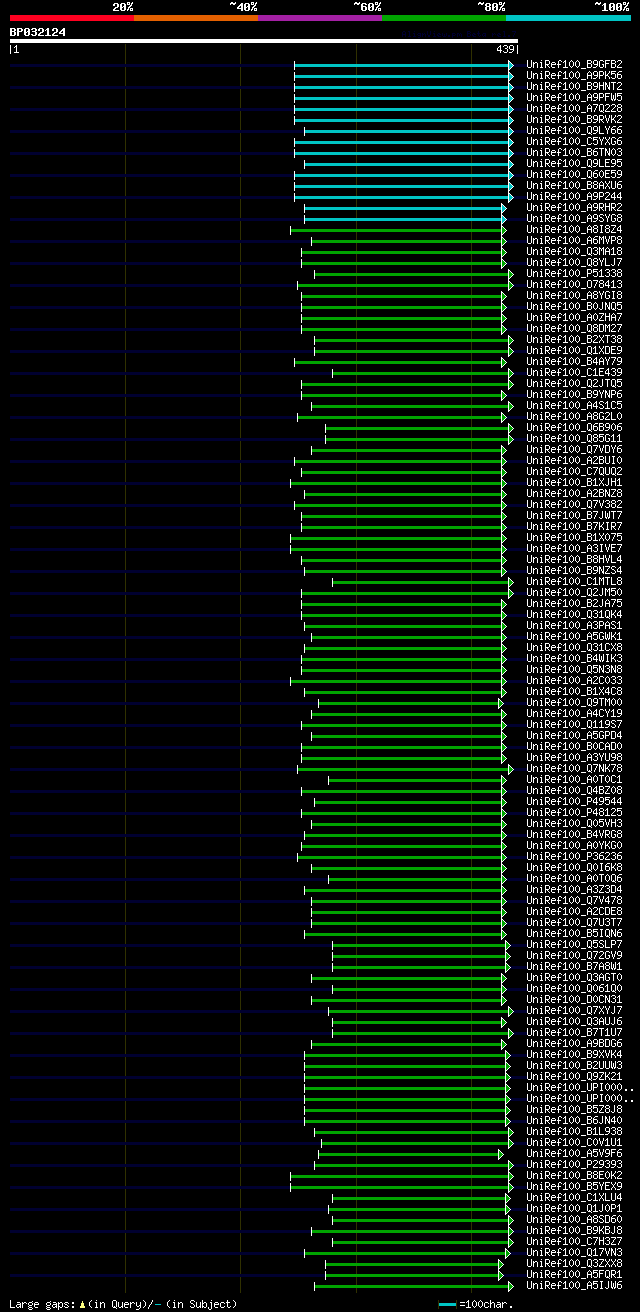This screenshot has width=640, height=1312.
Task: Select the UniRef100_A3PAS1 label
Action: click(x=574, y=626)
